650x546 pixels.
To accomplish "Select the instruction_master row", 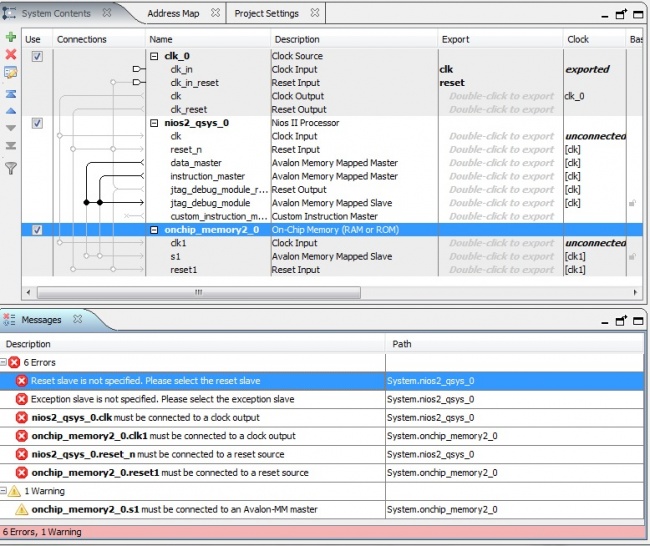I will 332,176.
